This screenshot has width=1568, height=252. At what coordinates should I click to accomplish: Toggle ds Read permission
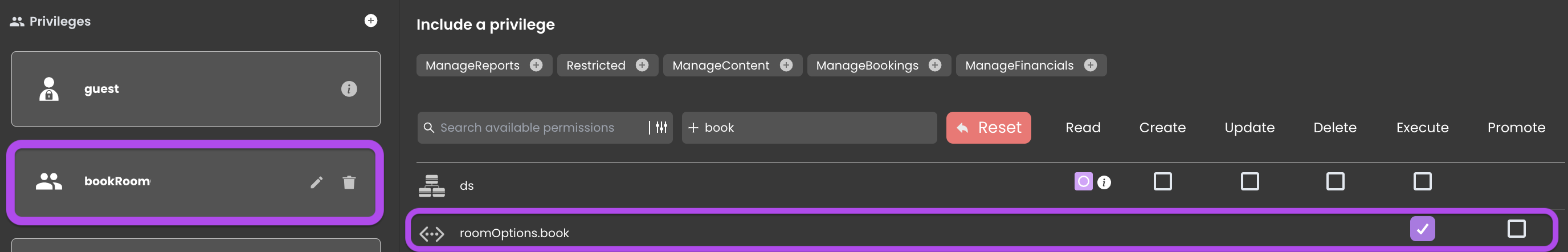(x=1084, y=181)
